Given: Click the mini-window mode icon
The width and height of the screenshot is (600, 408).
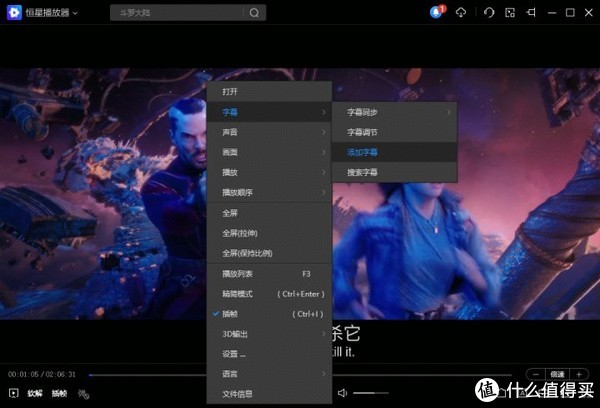Looking at the screenshot, I should click(x=510, y=13).
